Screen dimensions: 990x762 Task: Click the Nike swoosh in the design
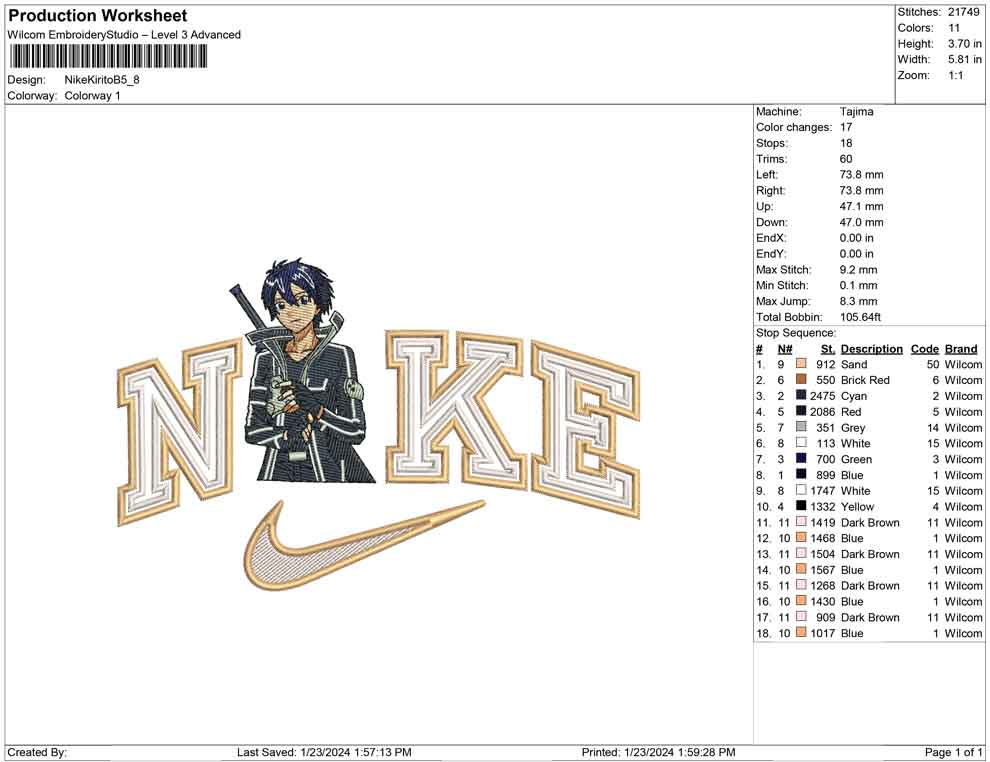click(363, 545)
